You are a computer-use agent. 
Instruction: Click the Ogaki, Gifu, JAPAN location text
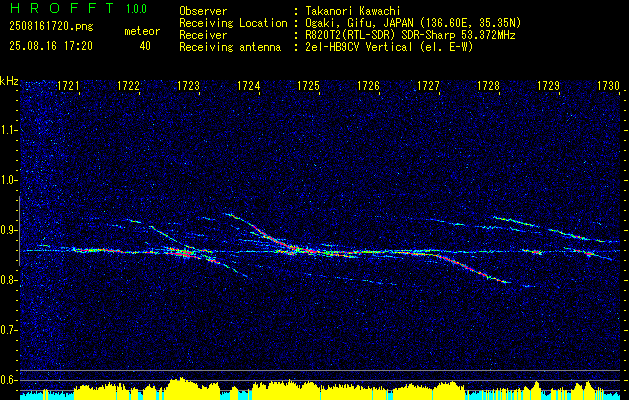coord(413,23)
